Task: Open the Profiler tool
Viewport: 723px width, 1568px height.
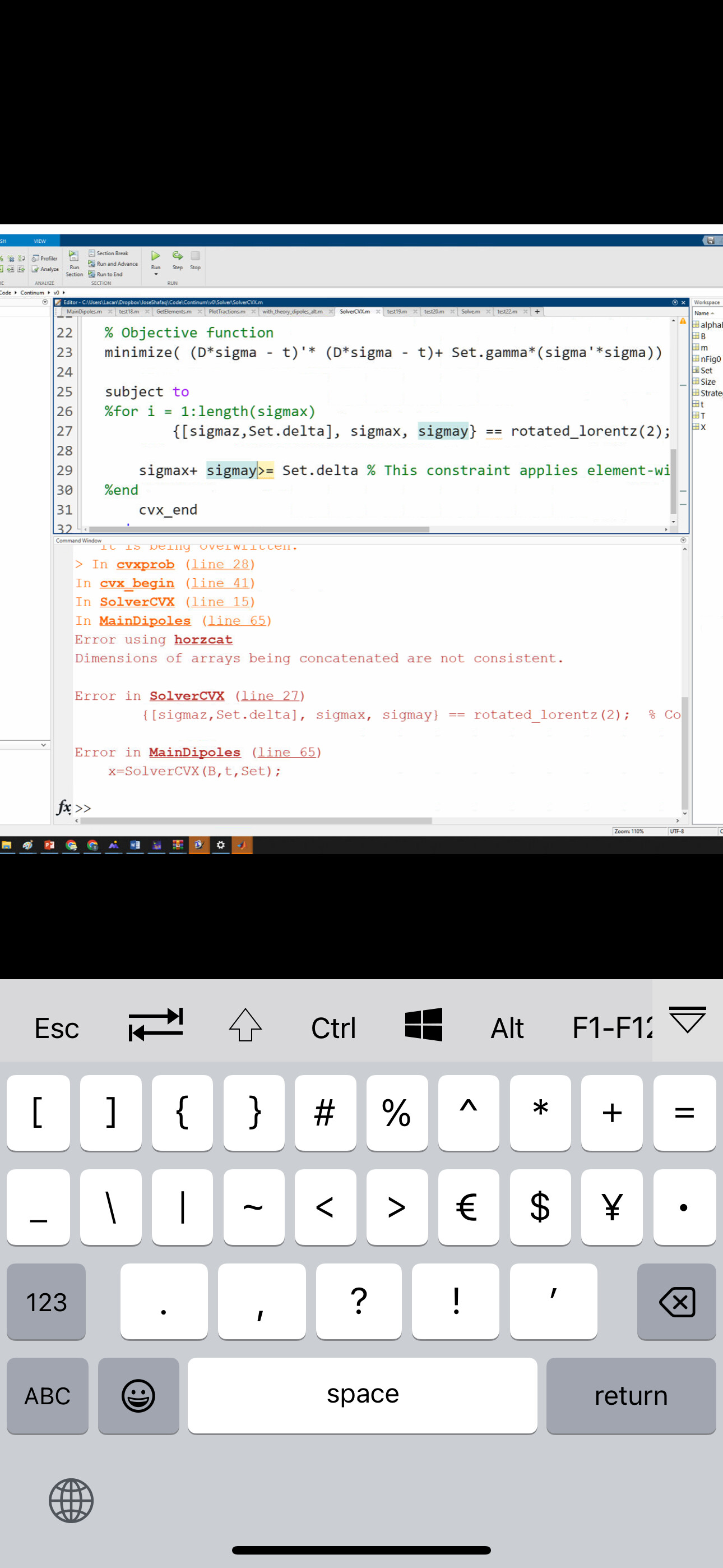Action: point(44,258)
